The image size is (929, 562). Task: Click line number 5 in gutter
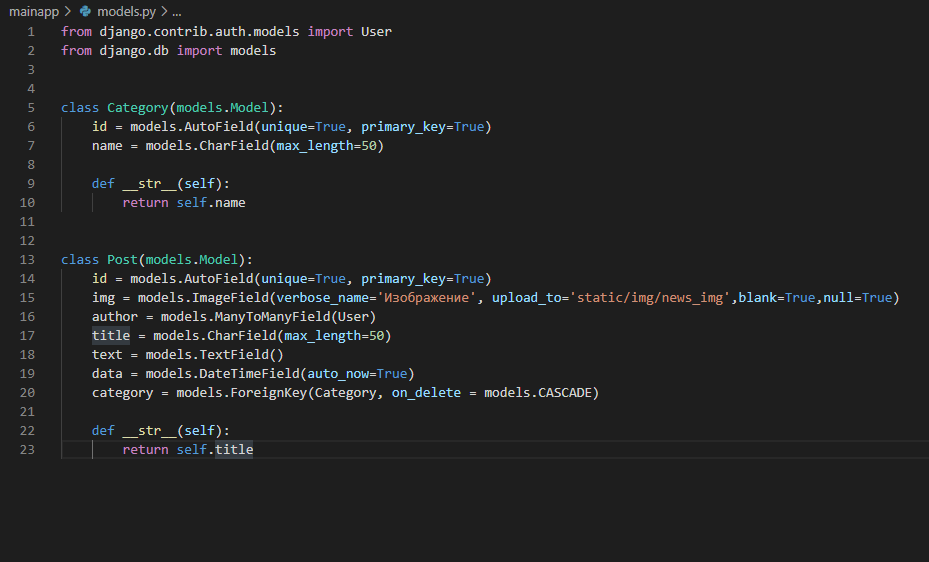click(x=31, y=108)
